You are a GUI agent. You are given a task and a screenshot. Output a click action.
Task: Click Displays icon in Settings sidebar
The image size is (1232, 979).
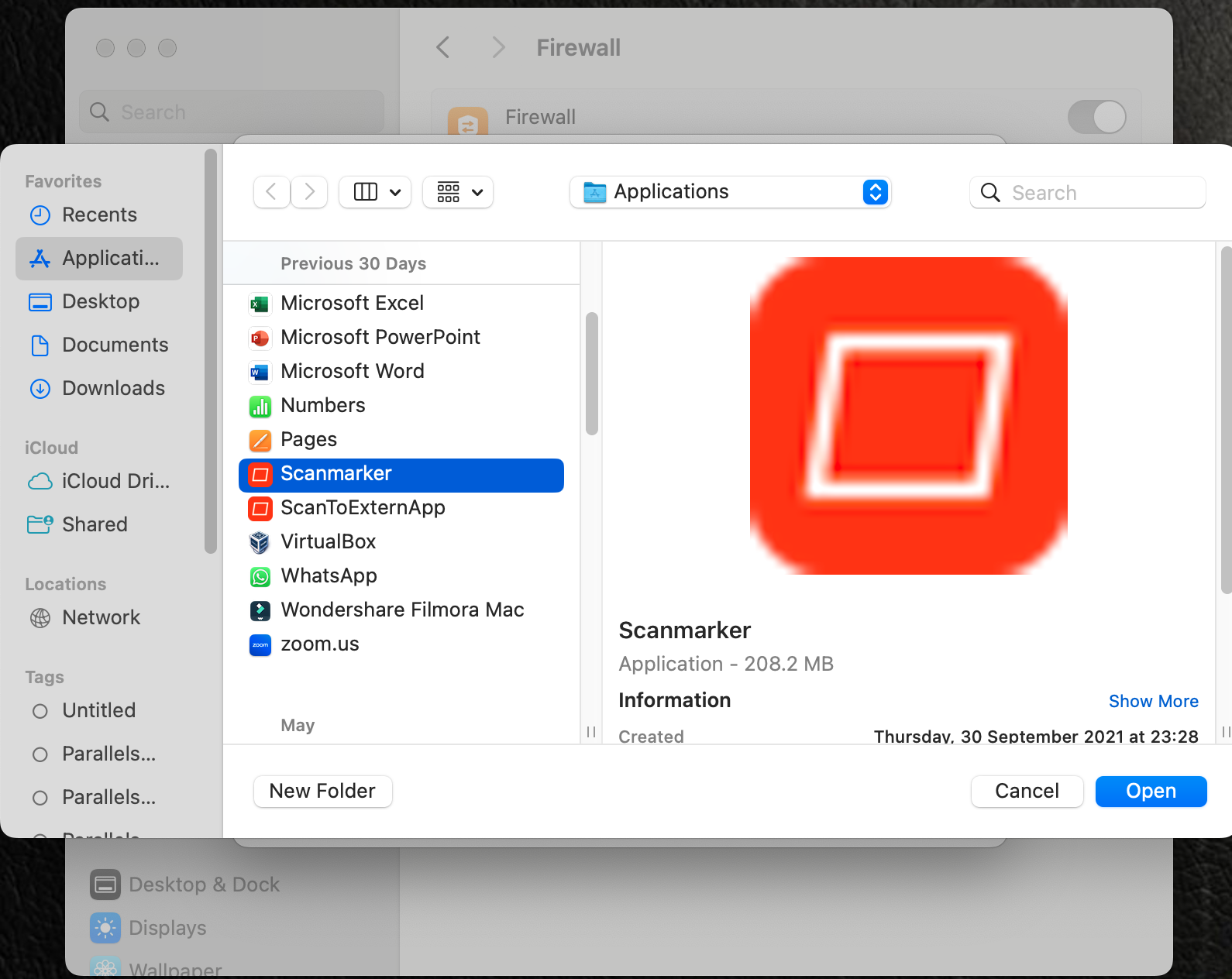pos(105,928)
